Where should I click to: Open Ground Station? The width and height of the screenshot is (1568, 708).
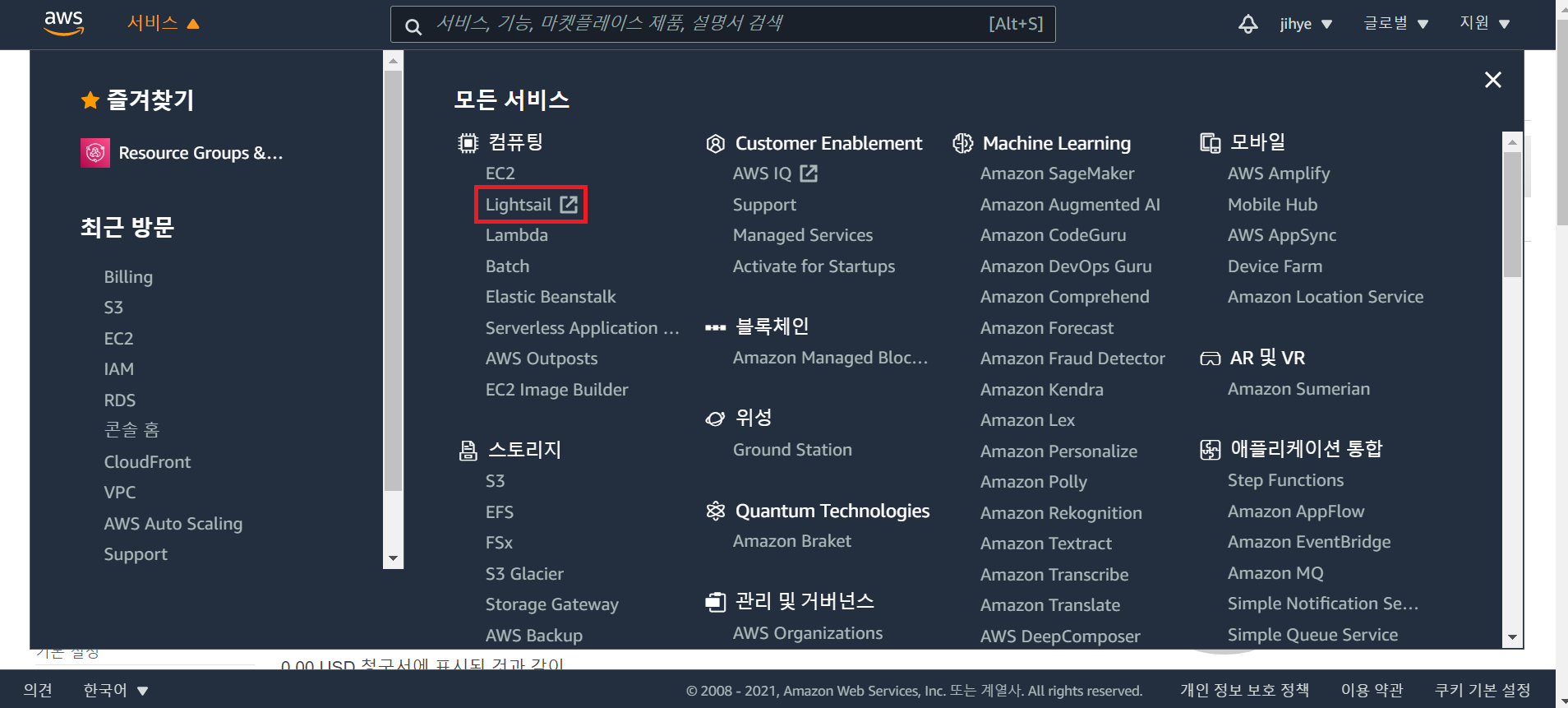point(792,450)
